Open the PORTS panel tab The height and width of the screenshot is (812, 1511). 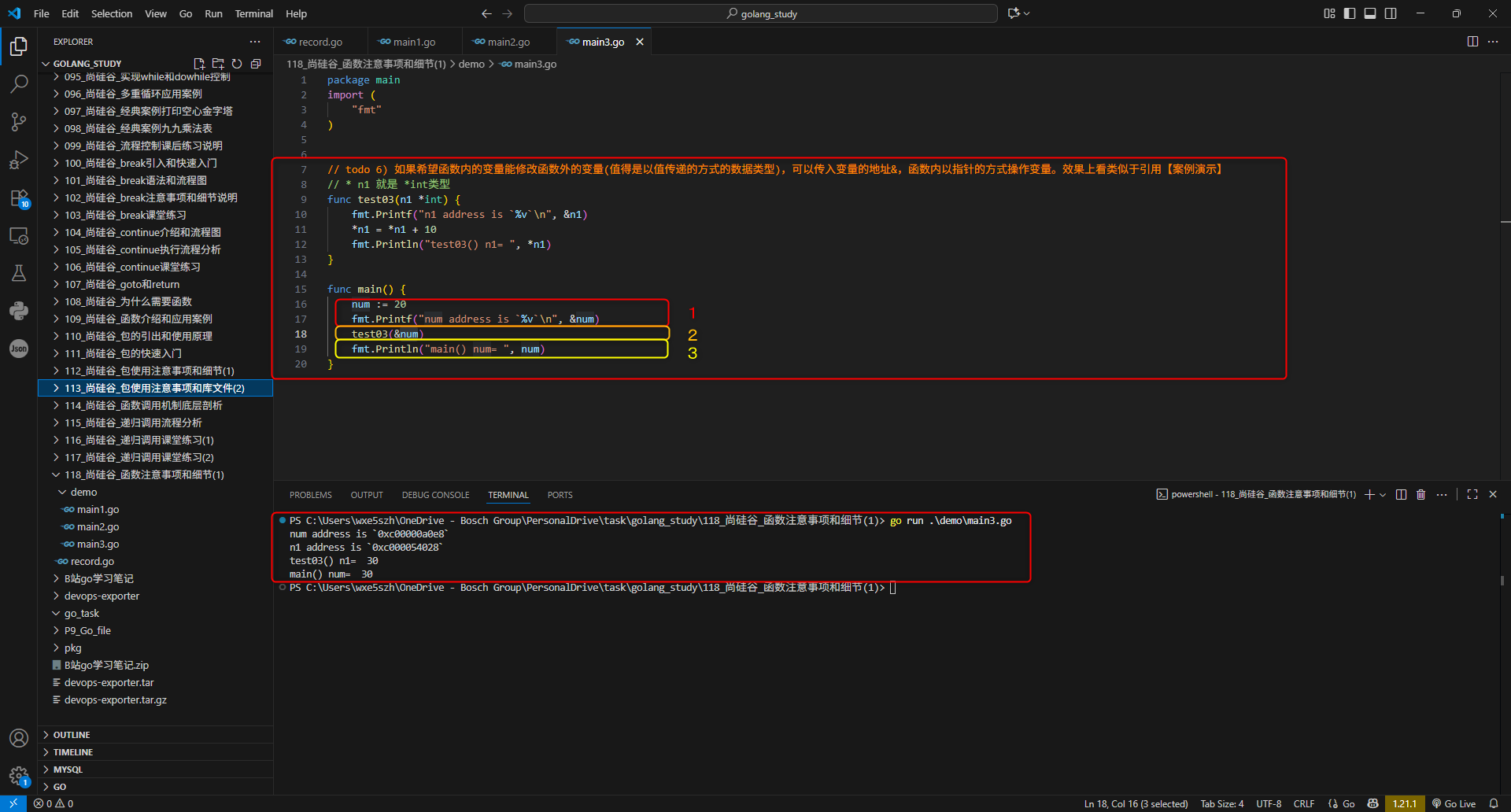pos(560,495)
